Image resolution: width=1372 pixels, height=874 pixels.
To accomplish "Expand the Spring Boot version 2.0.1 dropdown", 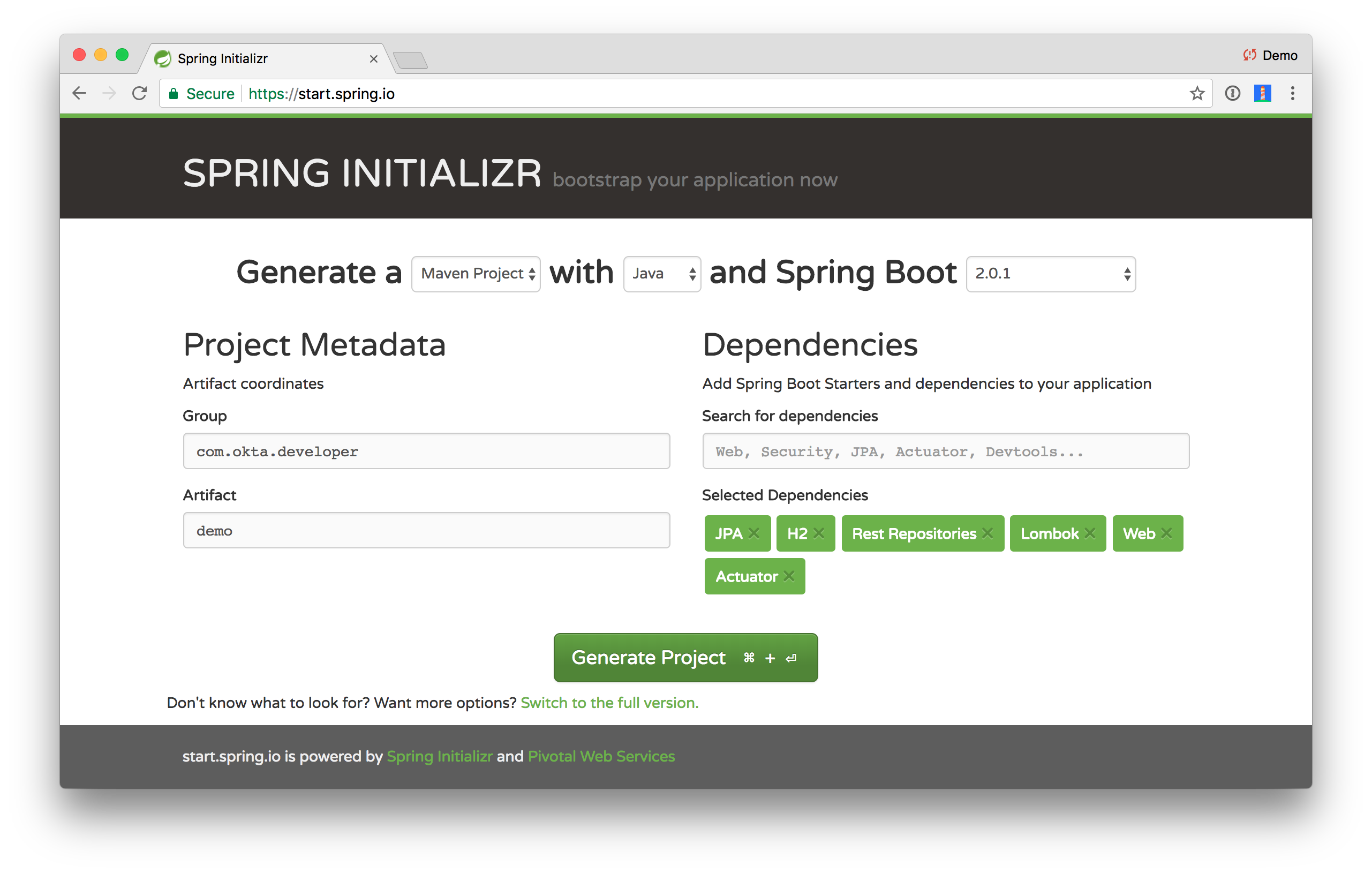I will pos(1049,274).
